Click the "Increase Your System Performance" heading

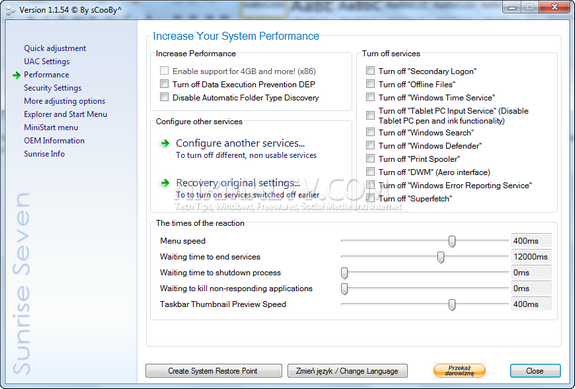tap(236, 36)
